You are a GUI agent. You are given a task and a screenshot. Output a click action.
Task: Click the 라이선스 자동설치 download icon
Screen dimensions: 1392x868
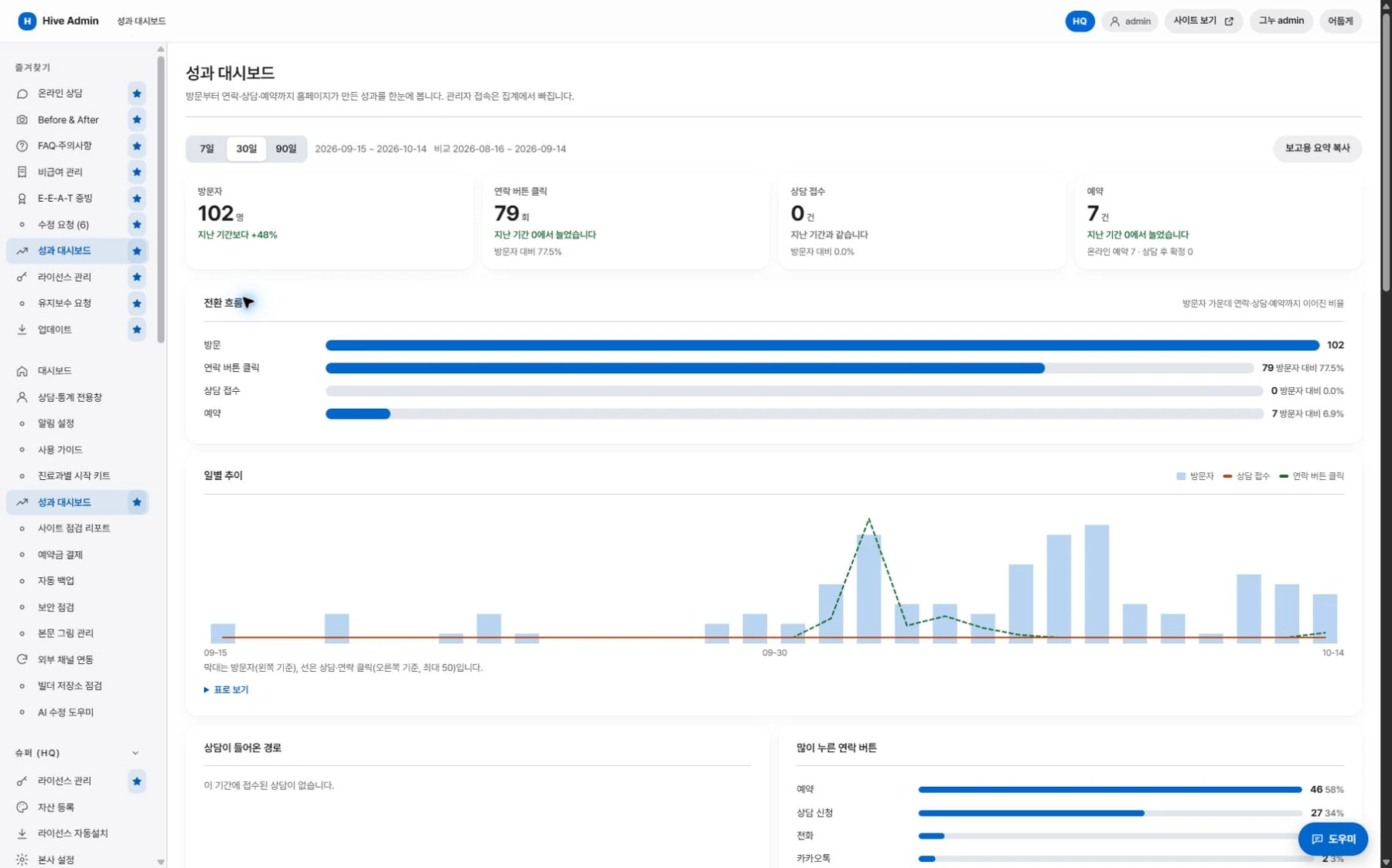tap(22, 833)
